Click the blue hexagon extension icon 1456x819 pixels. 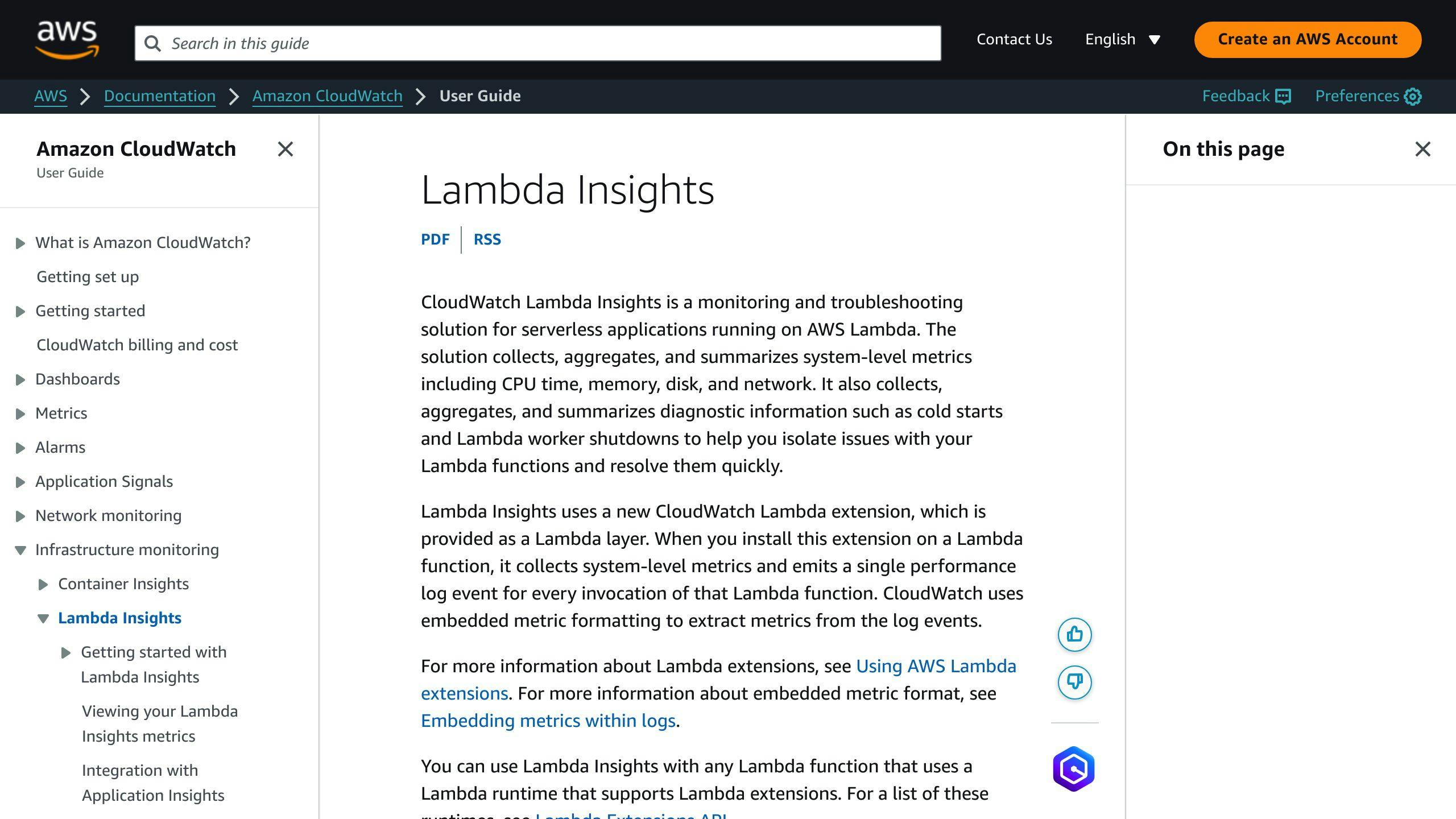(1074, 769)
